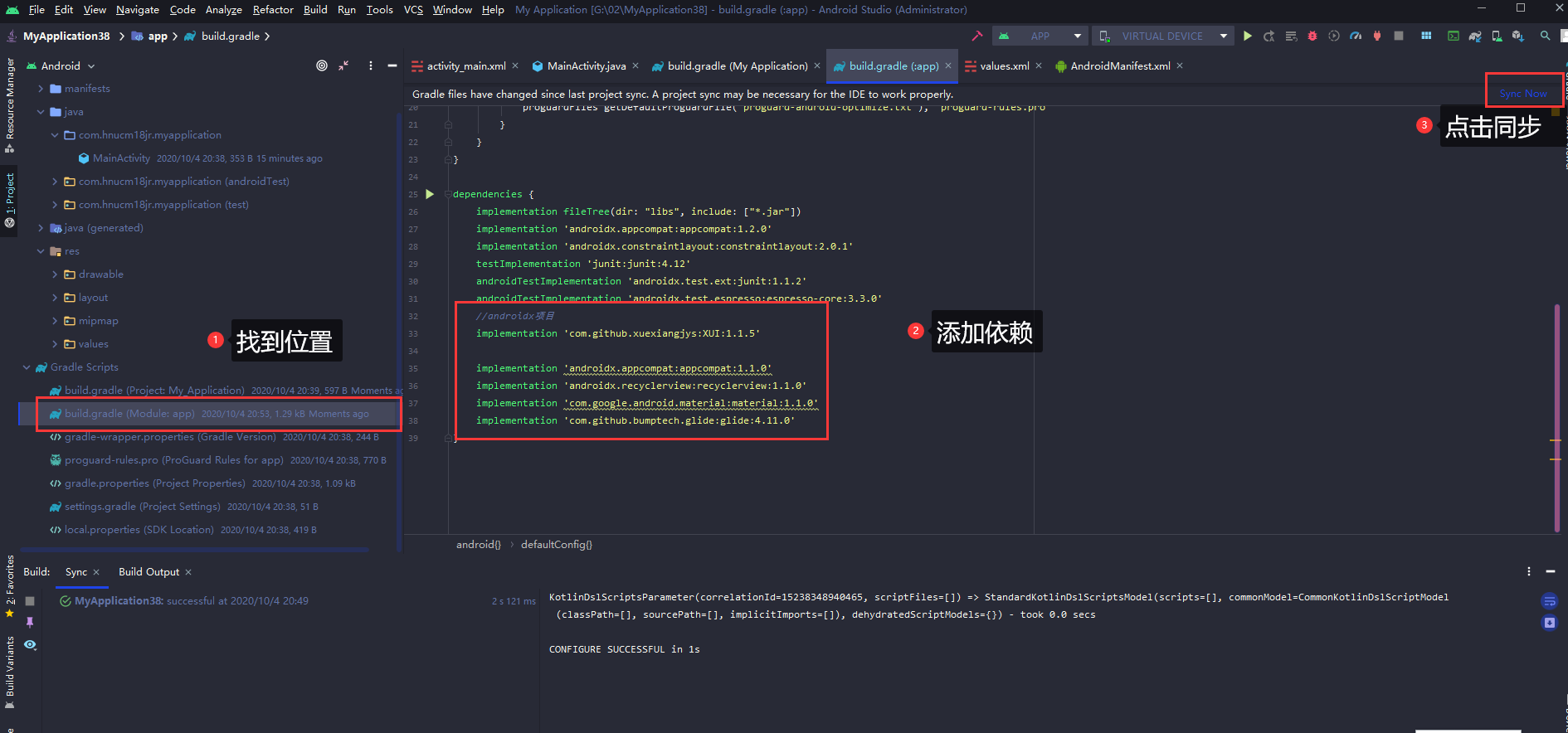Viewport: 1568px width, 733px height.
Task: Toggle scroll-to-end icon in build output
Action: pyautogui.click(x=1549, y=623)
